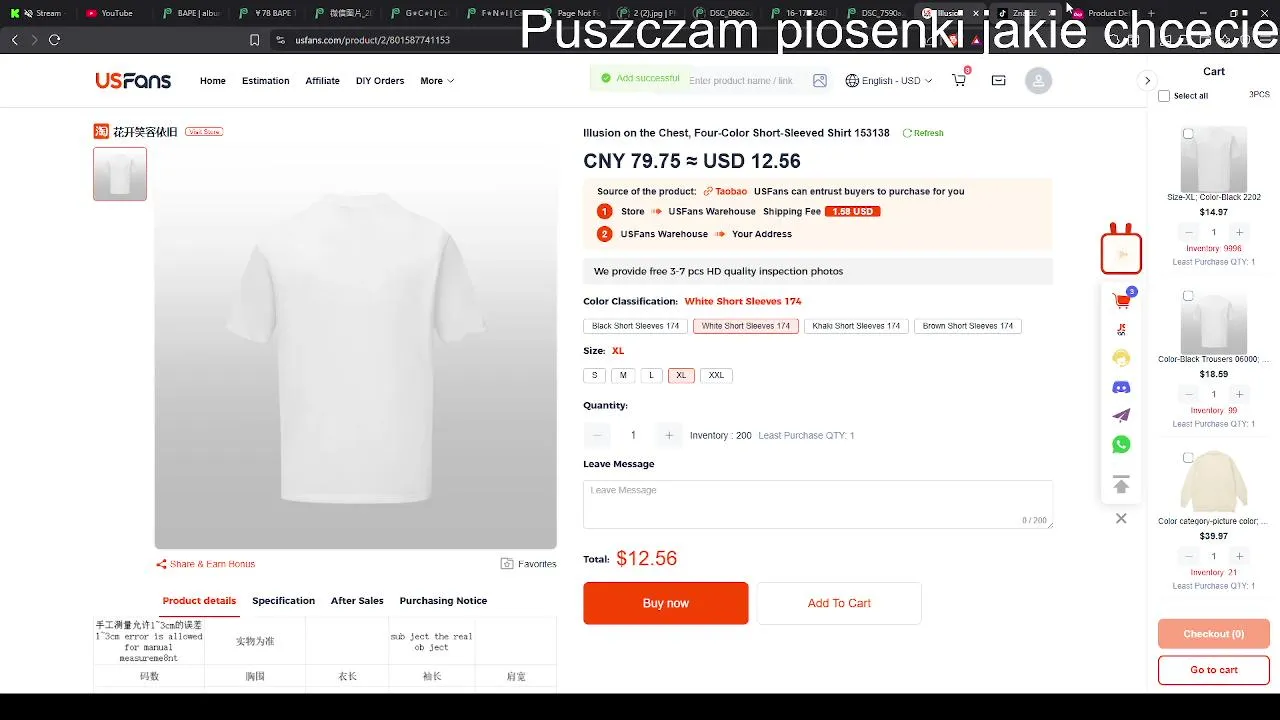Click Add To Cart button
Image resolution: width=1280 pixels, height=720 pixels.
click(838, 603)
